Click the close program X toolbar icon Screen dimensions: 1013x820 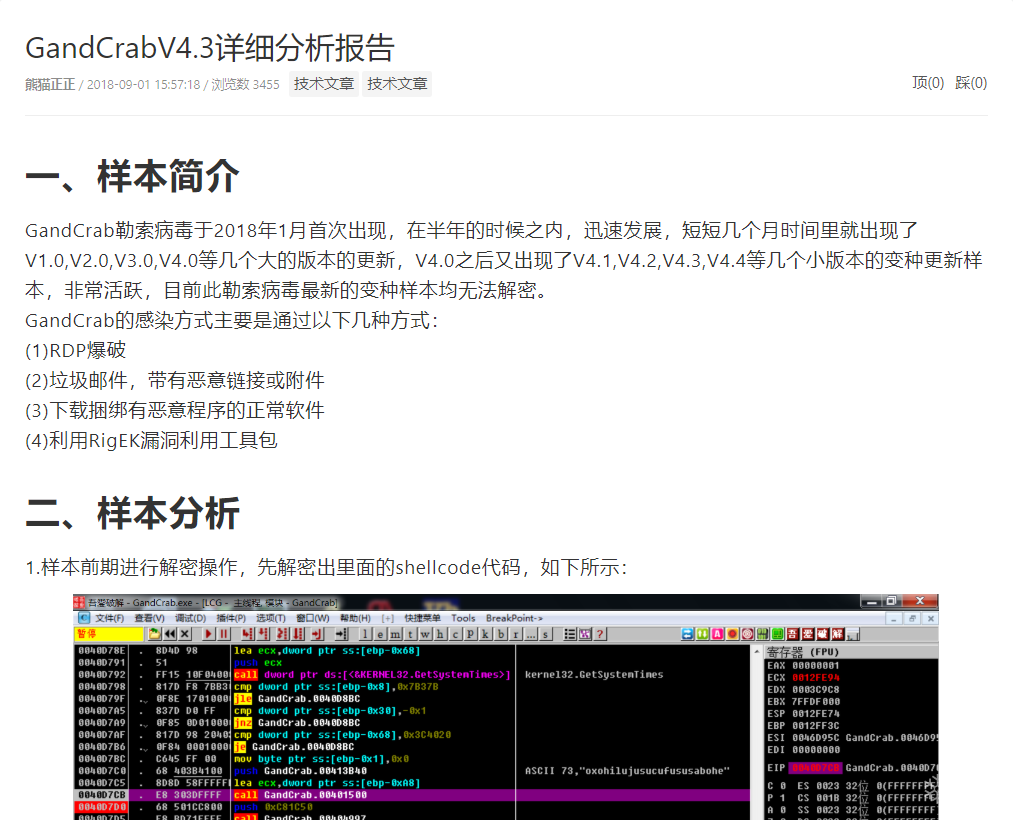[x=185, y=634]
